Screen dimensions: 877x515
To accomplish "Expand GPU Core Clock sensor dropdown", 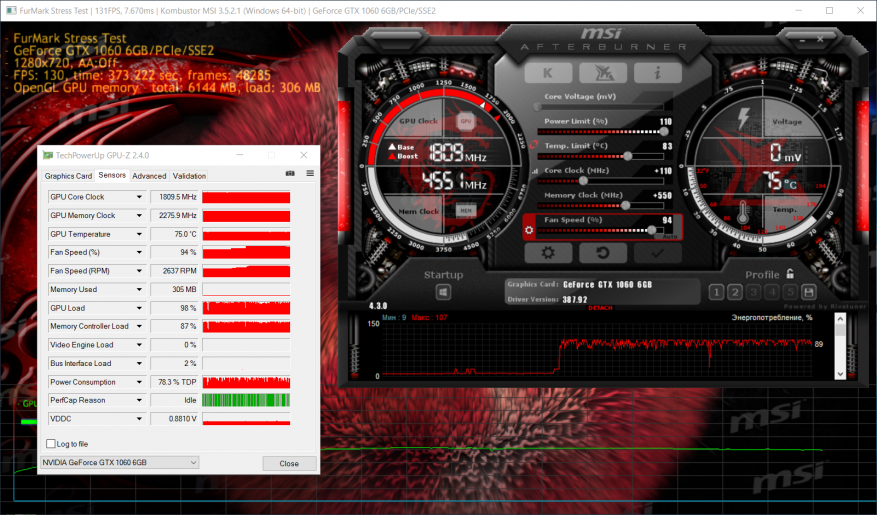I will [x=139, y=197].
